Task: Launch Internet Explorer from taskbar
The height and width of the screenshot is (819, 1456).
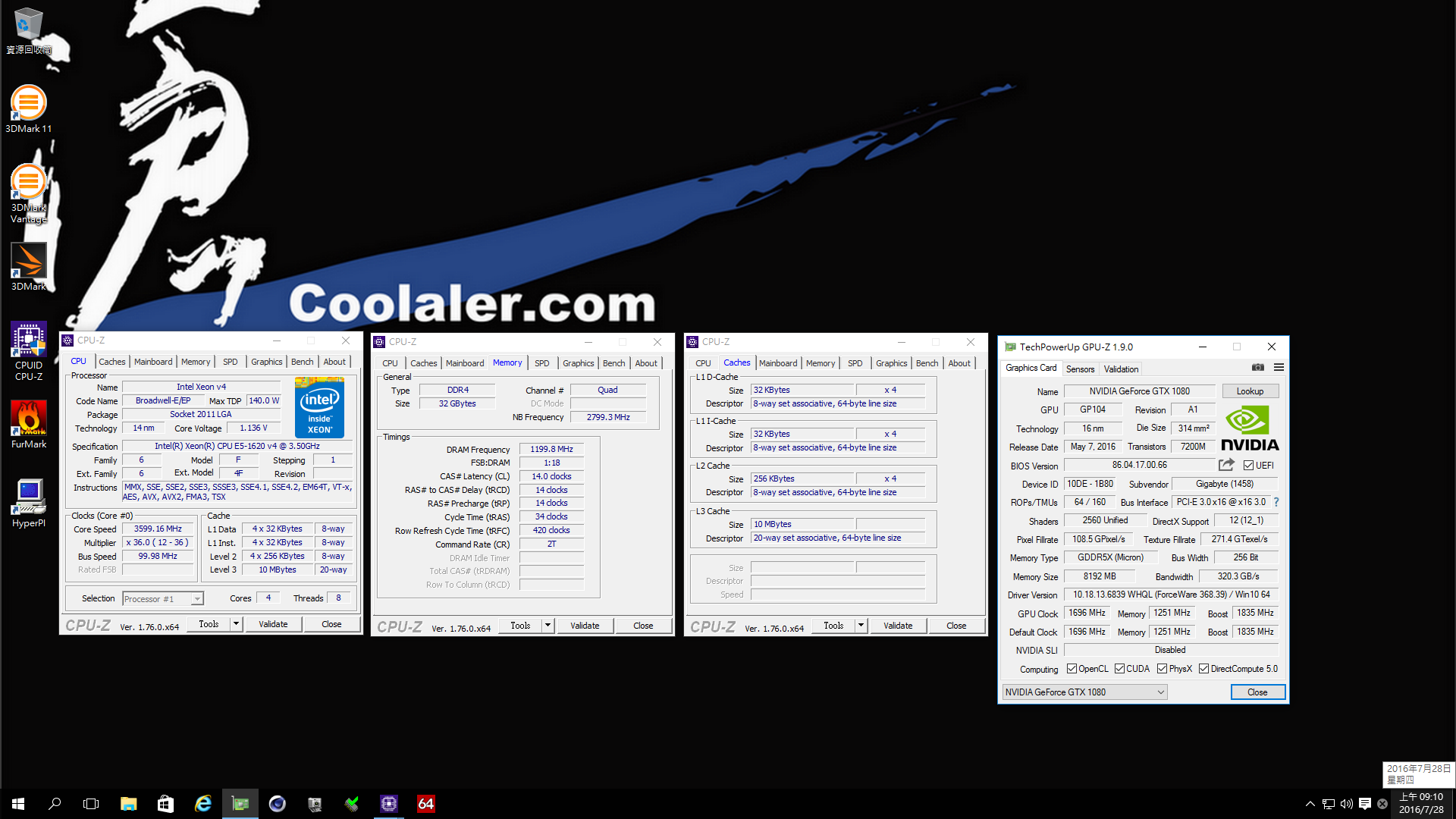Action: pyautogui.click(x=202, y=804)
